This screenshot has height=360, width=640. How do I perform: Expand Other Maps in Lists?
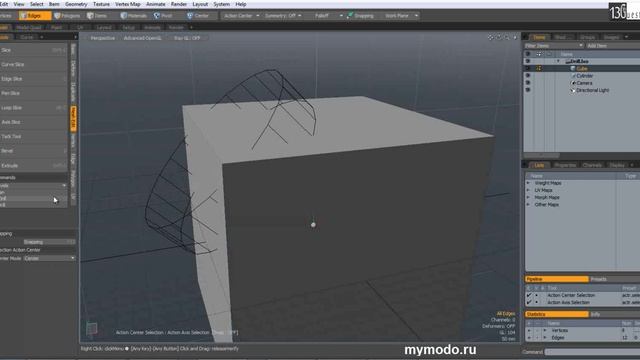tap(528, 204)
